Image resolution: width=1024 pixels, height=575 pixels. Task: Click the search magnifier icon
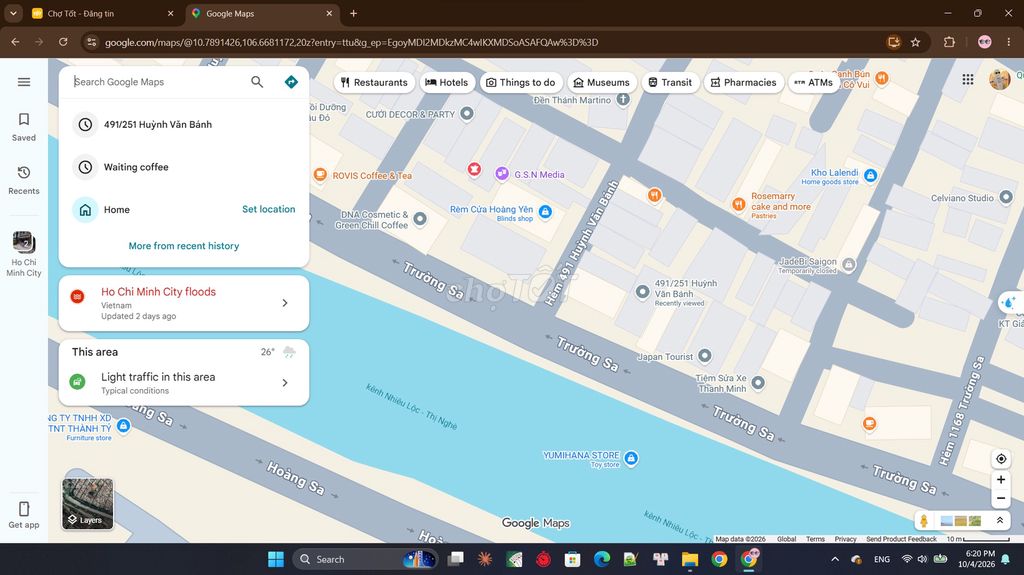(x=257, y=82)
